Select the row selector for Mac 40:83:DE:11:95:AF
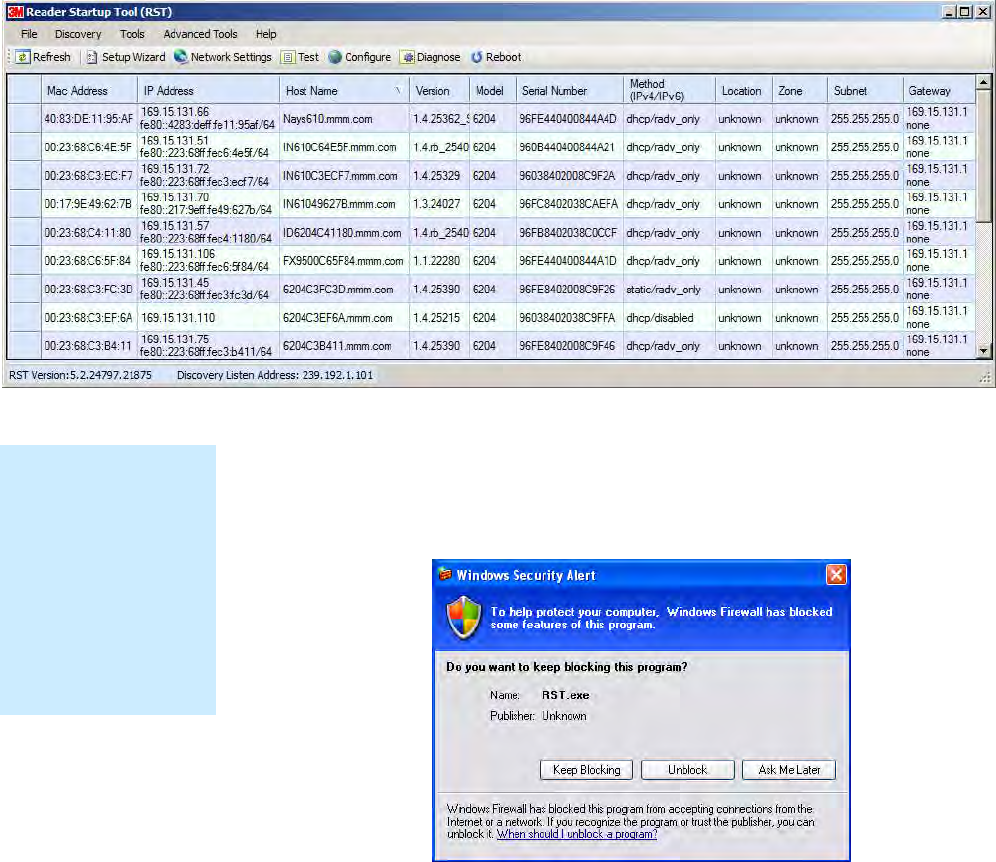Screen dimensions: 996x862 tap(24, 119)
